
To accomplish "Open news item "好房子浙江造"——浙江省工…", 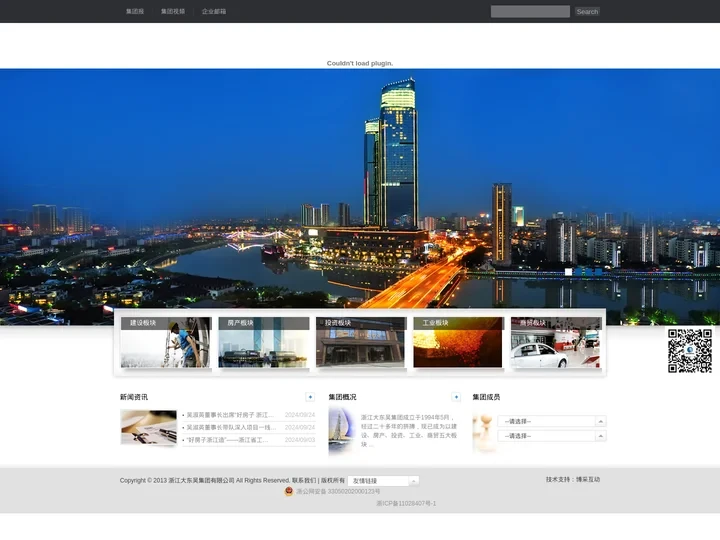I will [227, 440].
